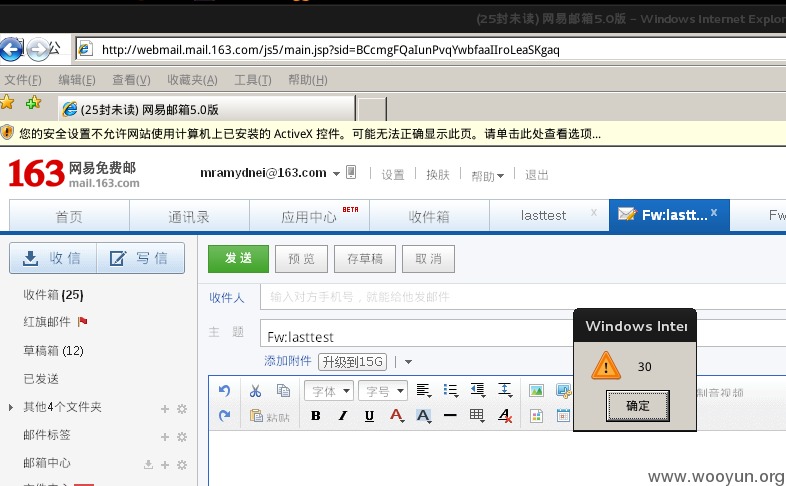Open the insert table tool

point(477,415)
